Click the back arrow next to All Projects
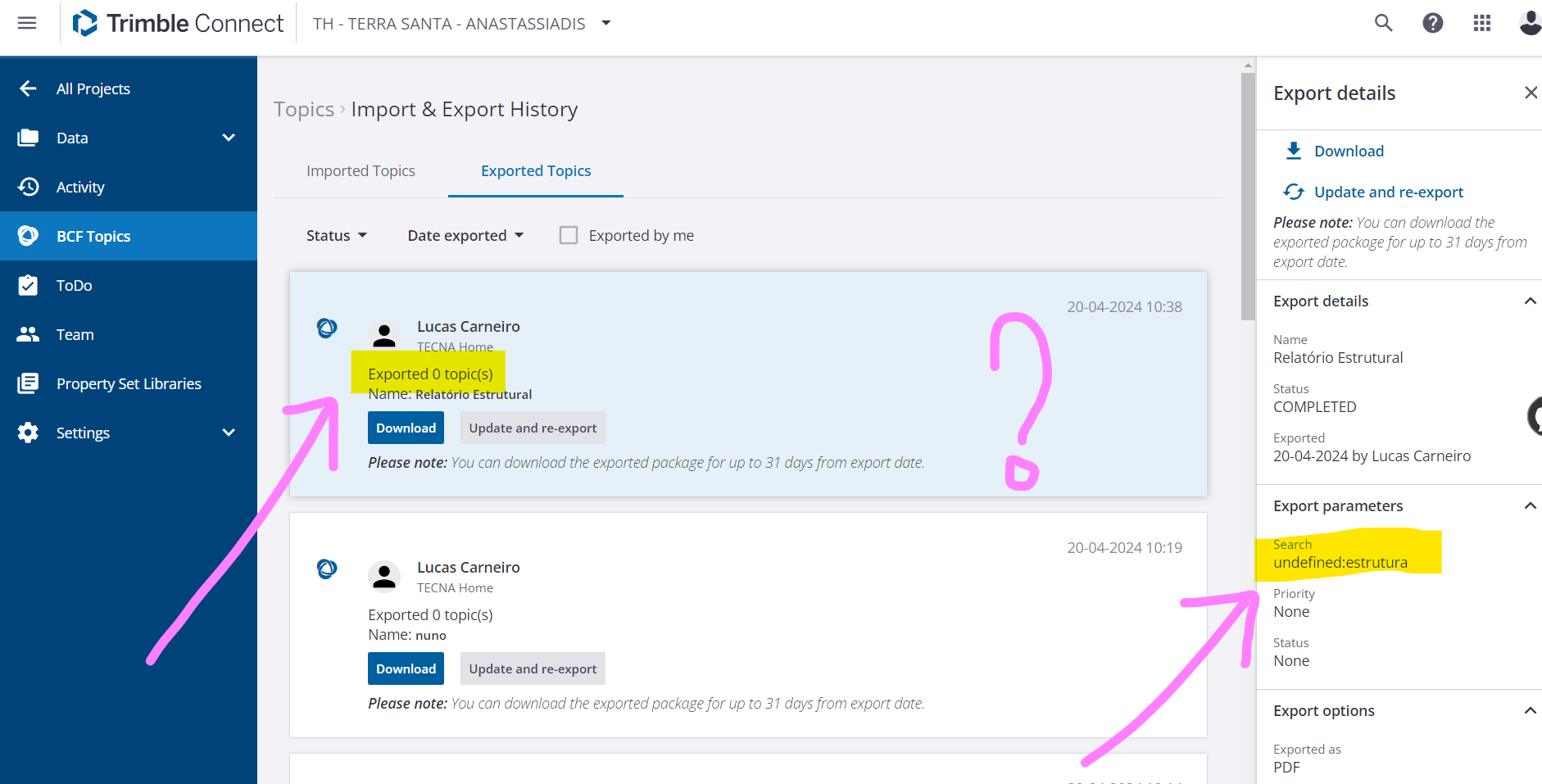 [28, 88]
